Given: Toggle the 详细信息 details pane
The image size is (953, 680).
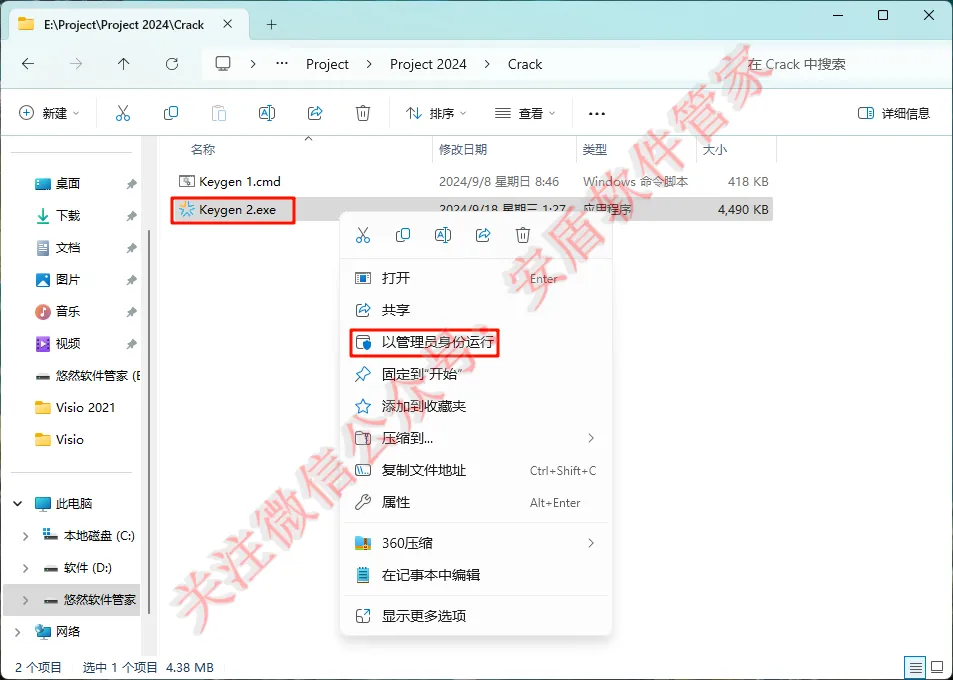Looking at the screenshot, I should 893,113.
